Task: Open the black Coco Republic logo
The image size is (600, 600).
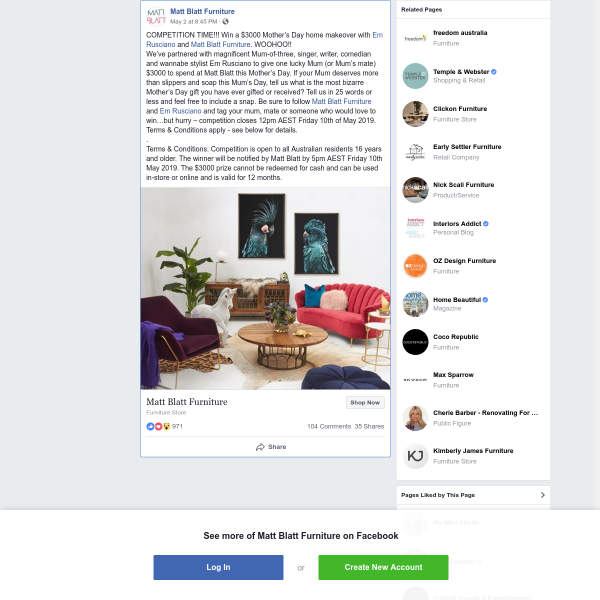Action: coord(415,342)
